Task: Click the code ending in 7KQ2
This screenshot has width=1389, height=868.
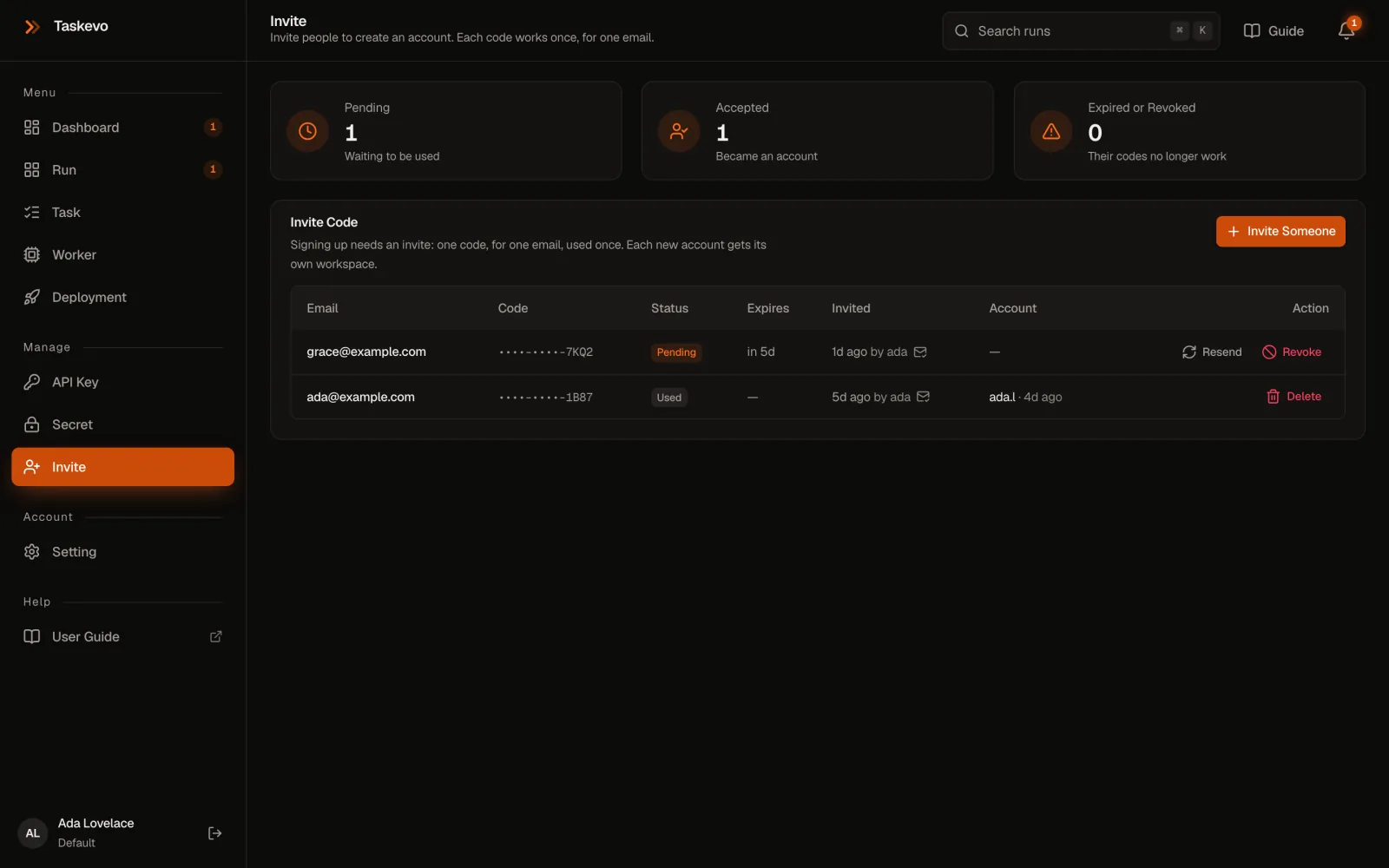Action: [x=546, y=352]
